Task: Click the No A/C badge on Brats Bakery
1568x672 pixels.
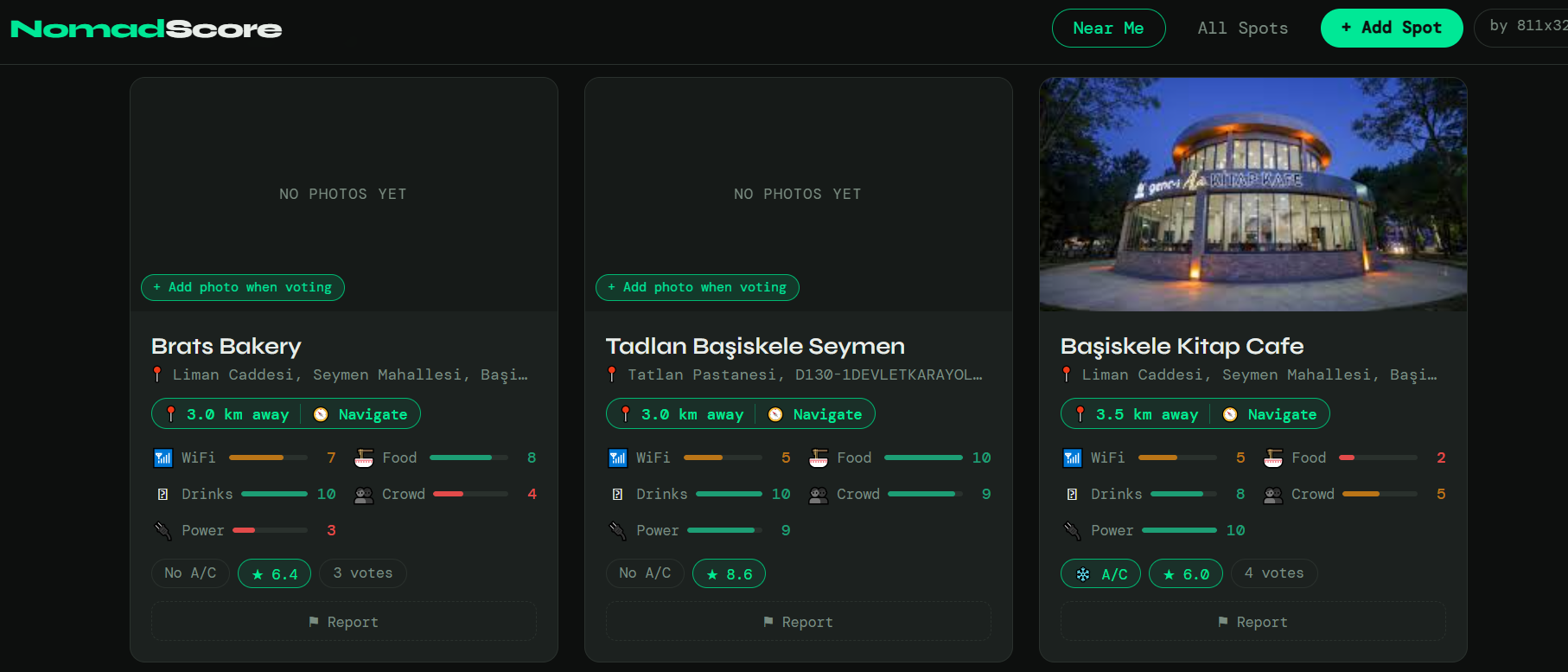Action: pos(190,573)
